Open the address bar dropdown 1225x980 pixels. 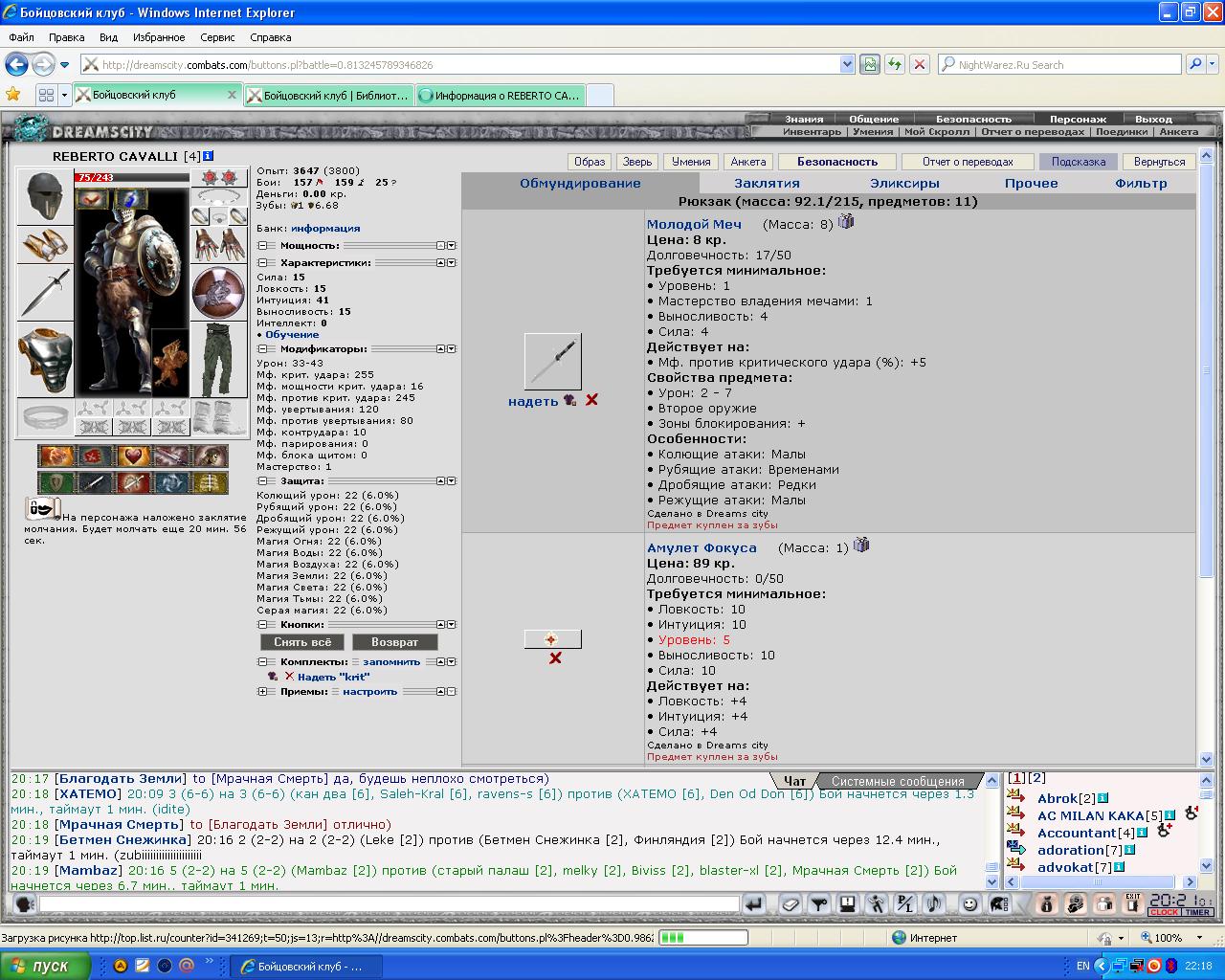[x=846, y=64]
